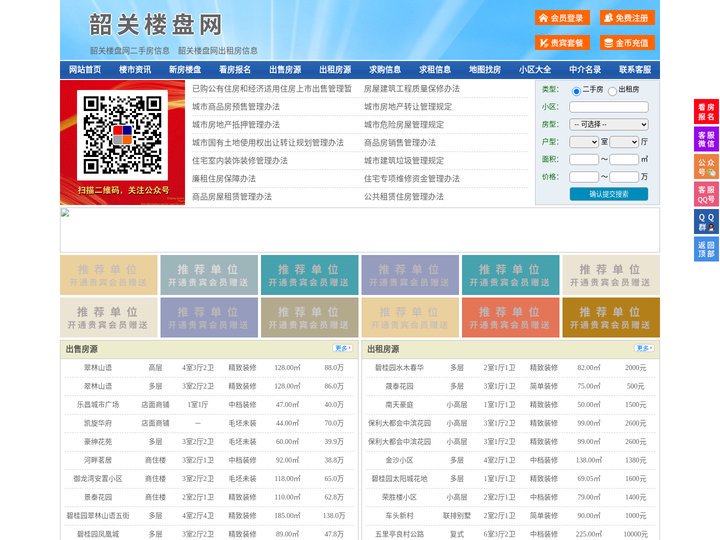Open the 联系客服 nav item
Viewport: 720px width, 540px height.
(635, 70)
